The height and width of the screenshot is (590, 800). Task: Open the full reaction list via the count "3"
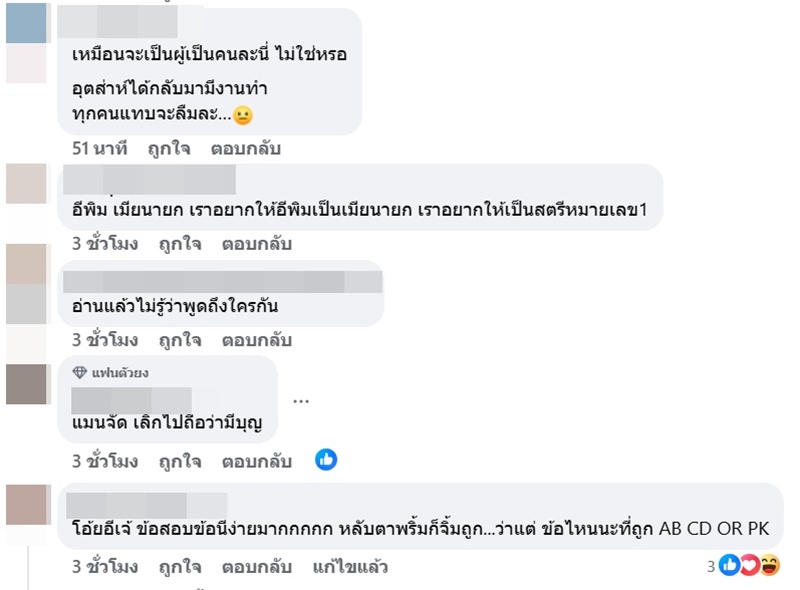click(711, 566)
